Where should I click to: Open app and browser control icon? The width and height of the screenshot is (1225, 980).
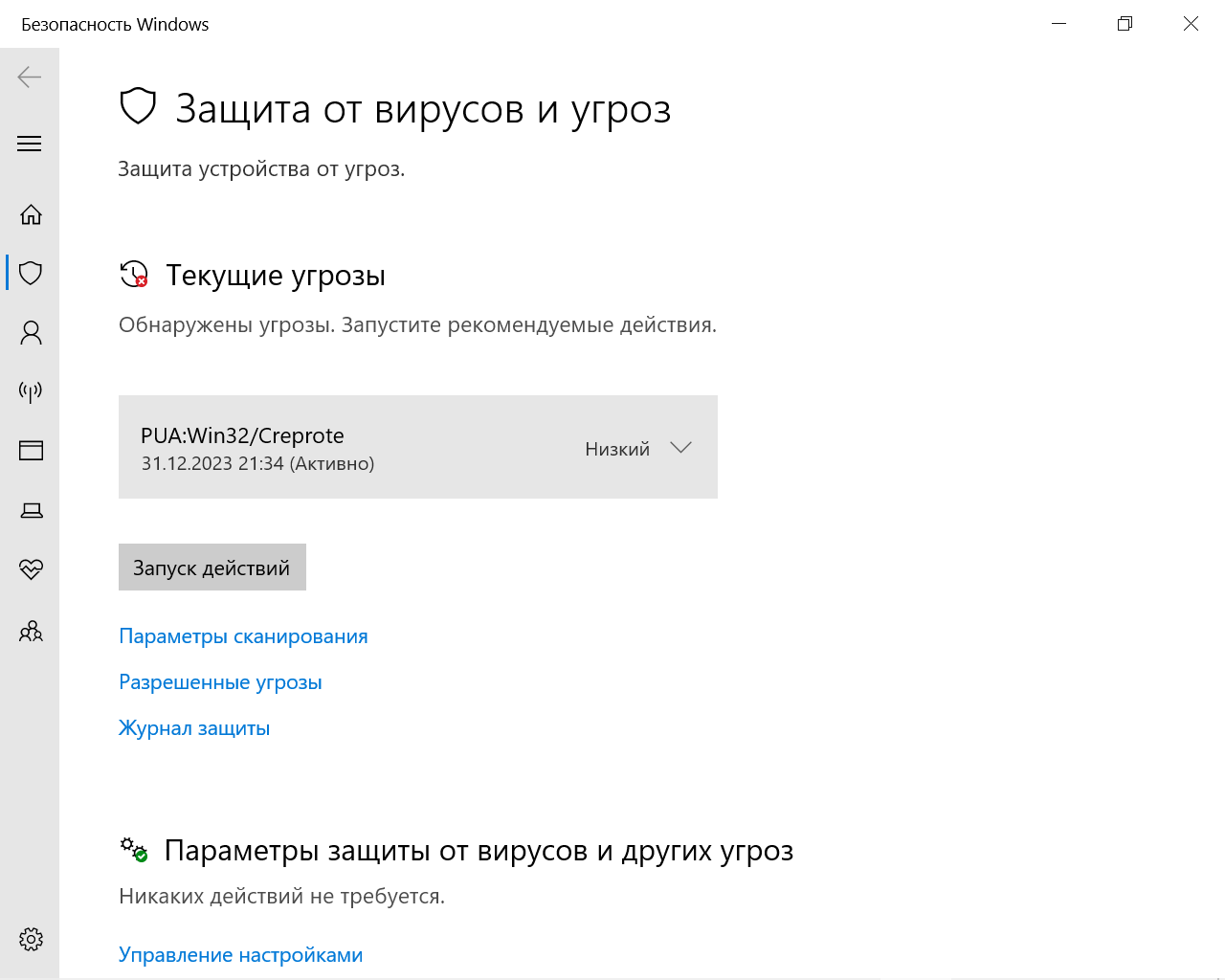31,451
